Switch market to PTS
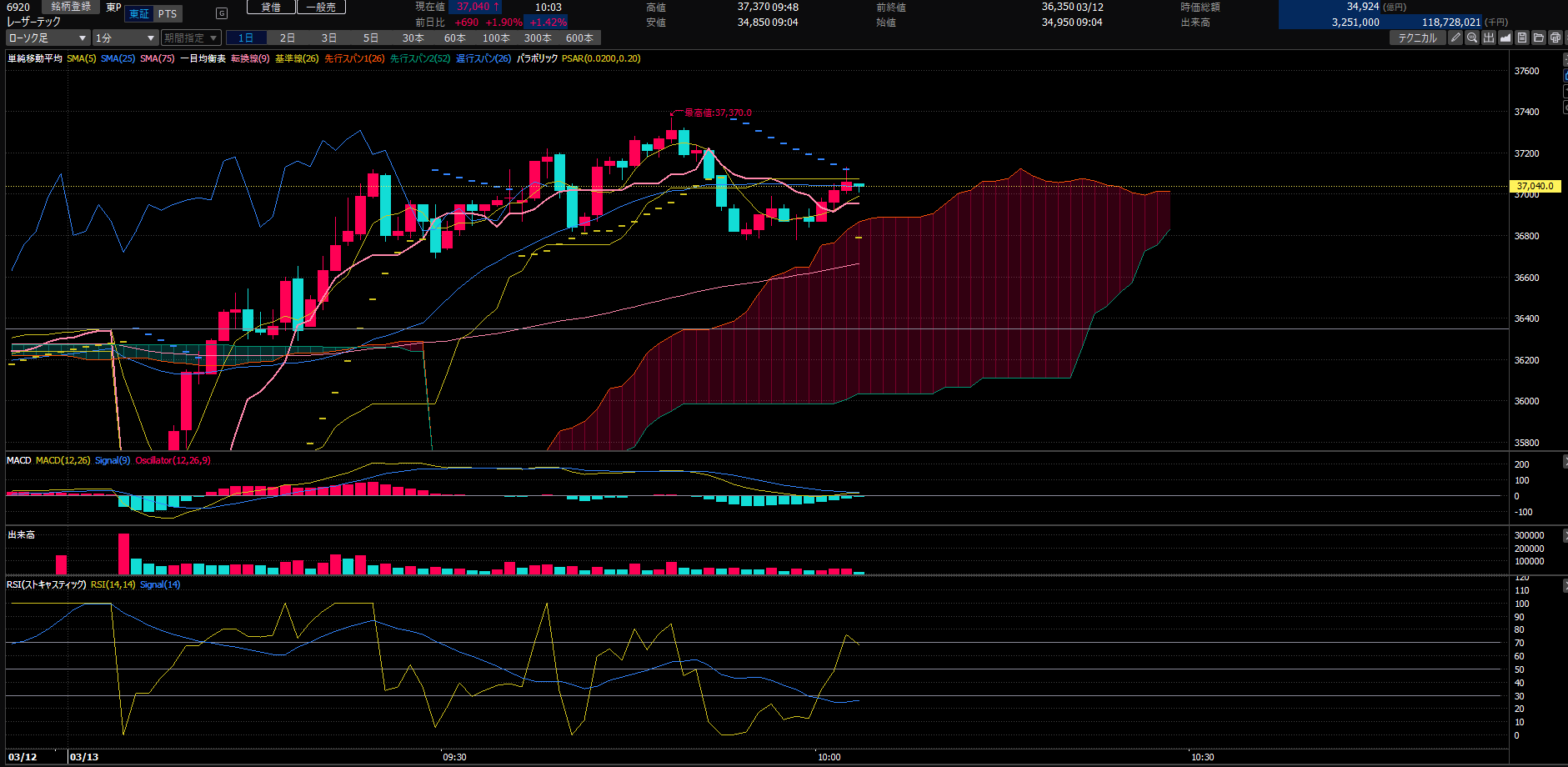The width and height of the screenshot is (1568, 767). pyautogui.click(x=168, y=14)
